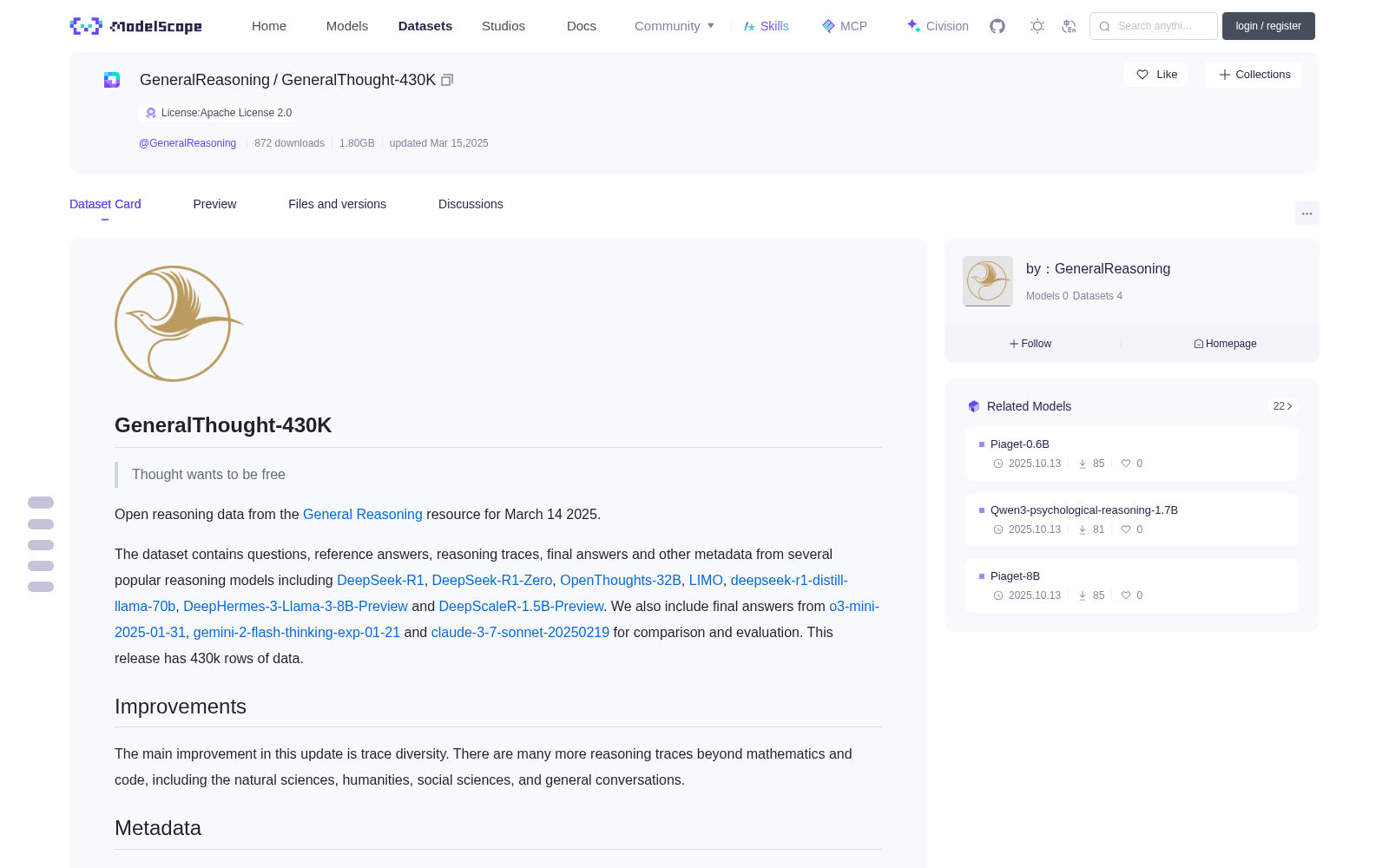Open the organization Homepage
This screenshot has width=1389, height=868.
click(1225, 344)
